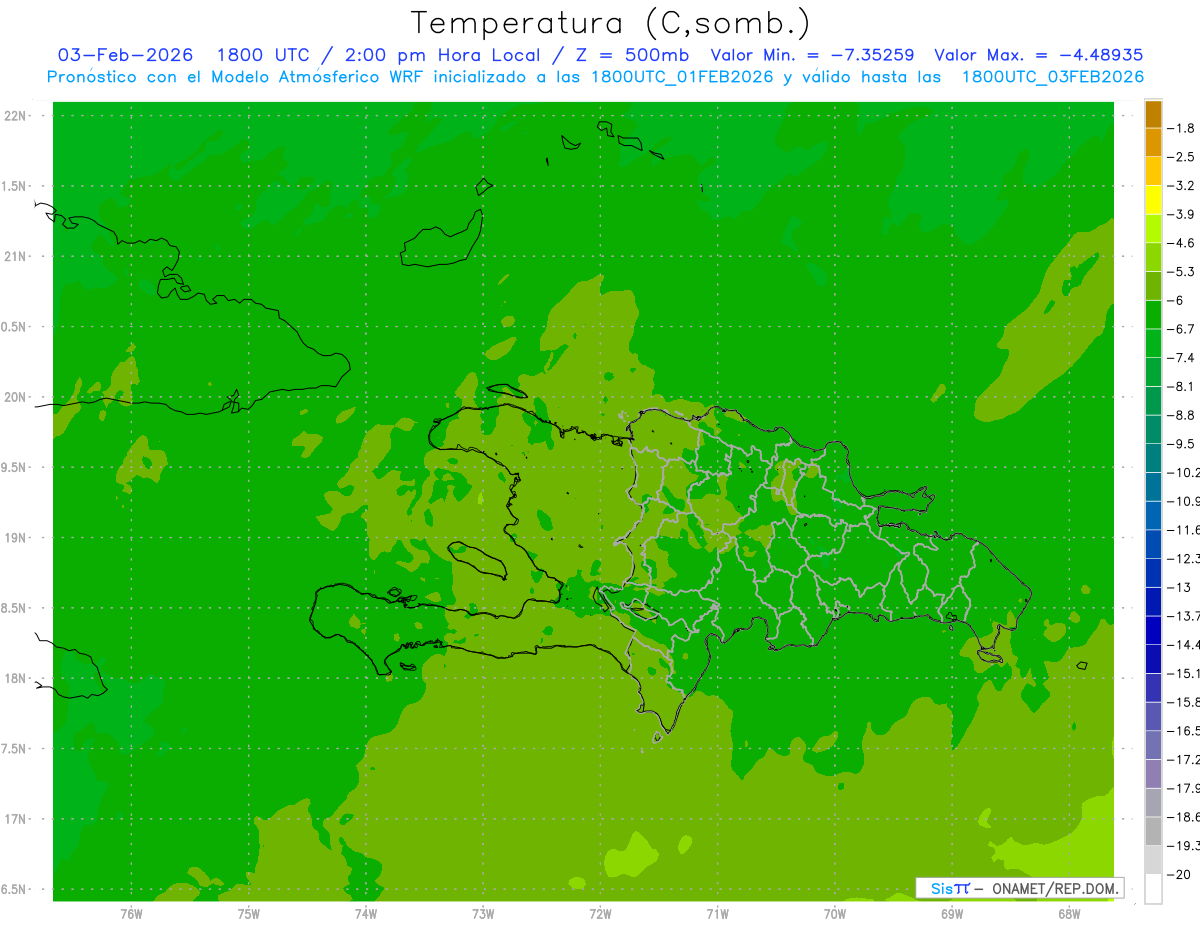Click the "73W" longitude axis label

[483, 914]
